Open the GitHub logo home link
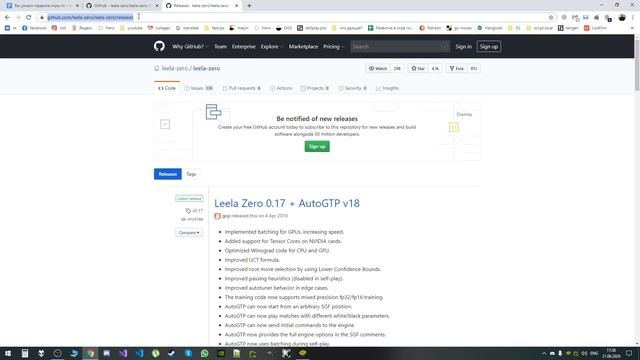 159,46
